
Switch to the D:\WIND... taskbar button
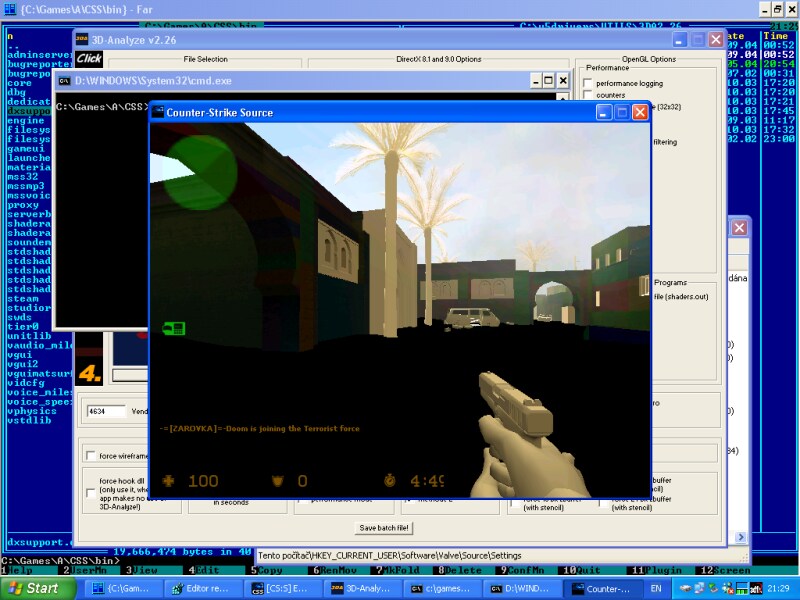click(522, 589)
